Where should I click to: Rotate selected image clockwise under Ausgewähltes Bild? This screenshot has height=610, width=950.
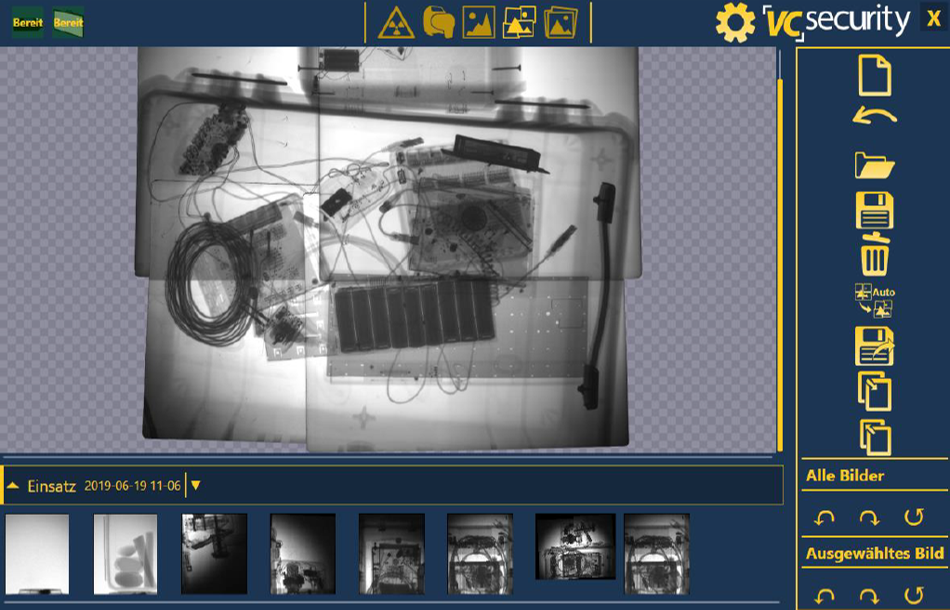click(869, 596)
